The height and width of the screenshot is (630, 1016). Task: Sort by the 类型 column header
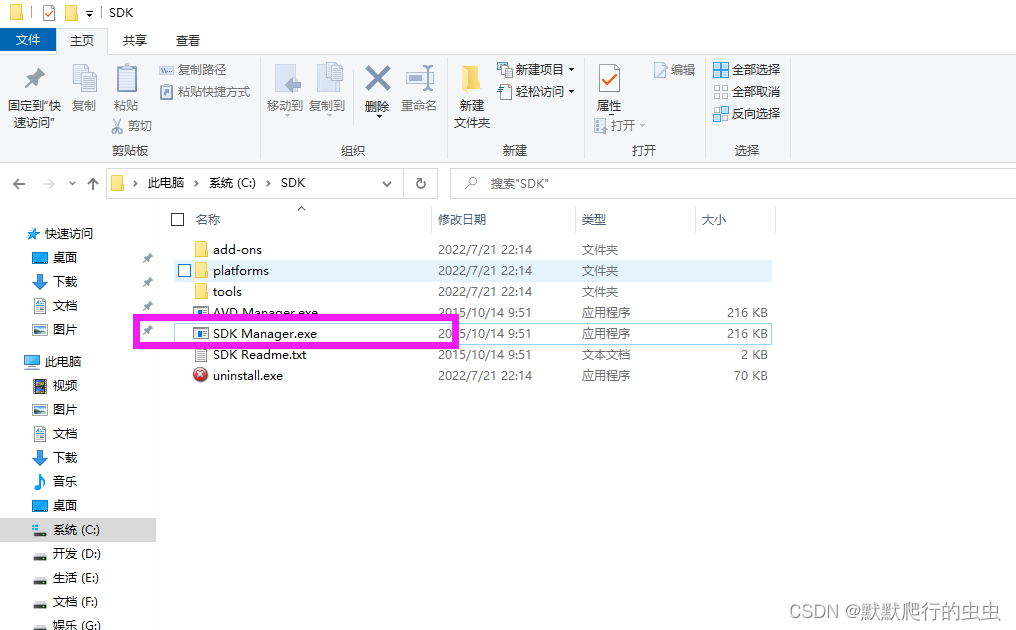[x=594, y=220]
